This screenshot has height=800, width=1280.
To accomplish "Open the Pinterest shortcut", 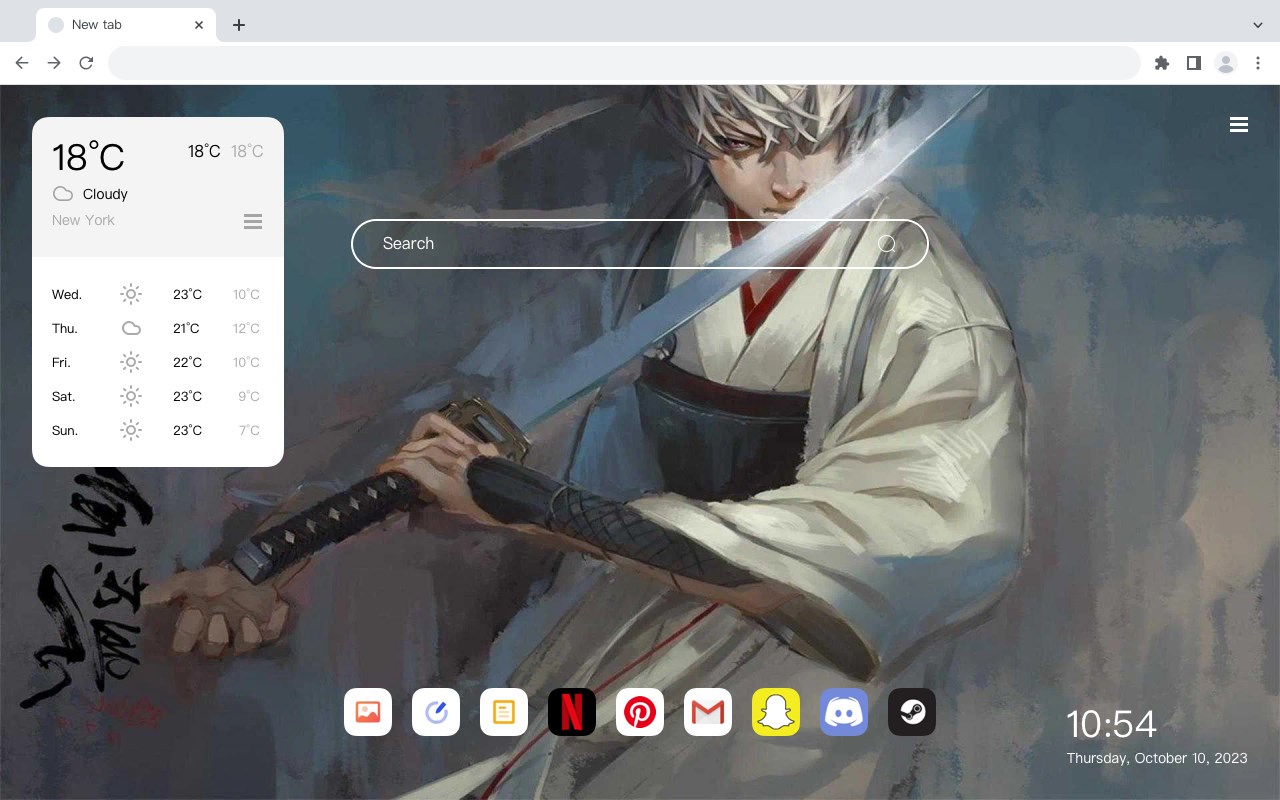I will [x=640, y=712].
